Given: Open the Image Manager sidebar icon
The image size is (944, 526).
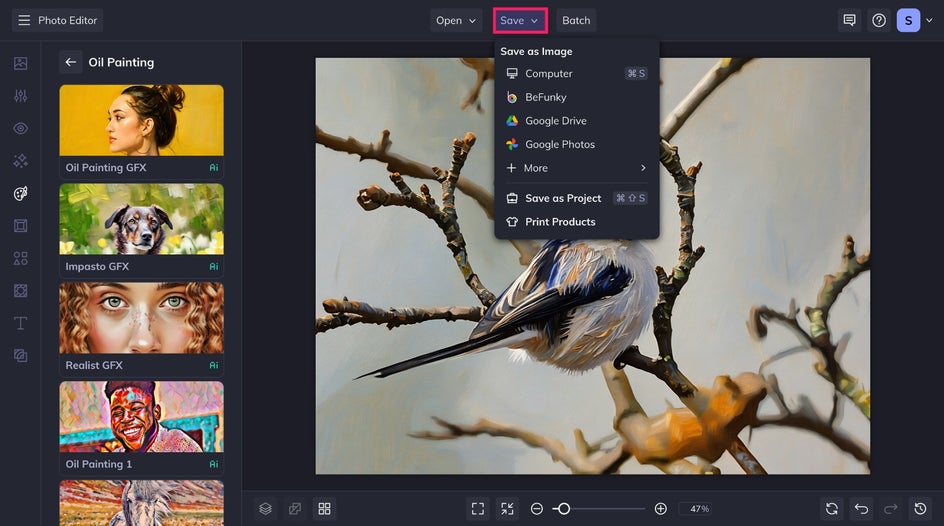Looking at the screenshot, I should pyautogui.click(x=20, y=63).
